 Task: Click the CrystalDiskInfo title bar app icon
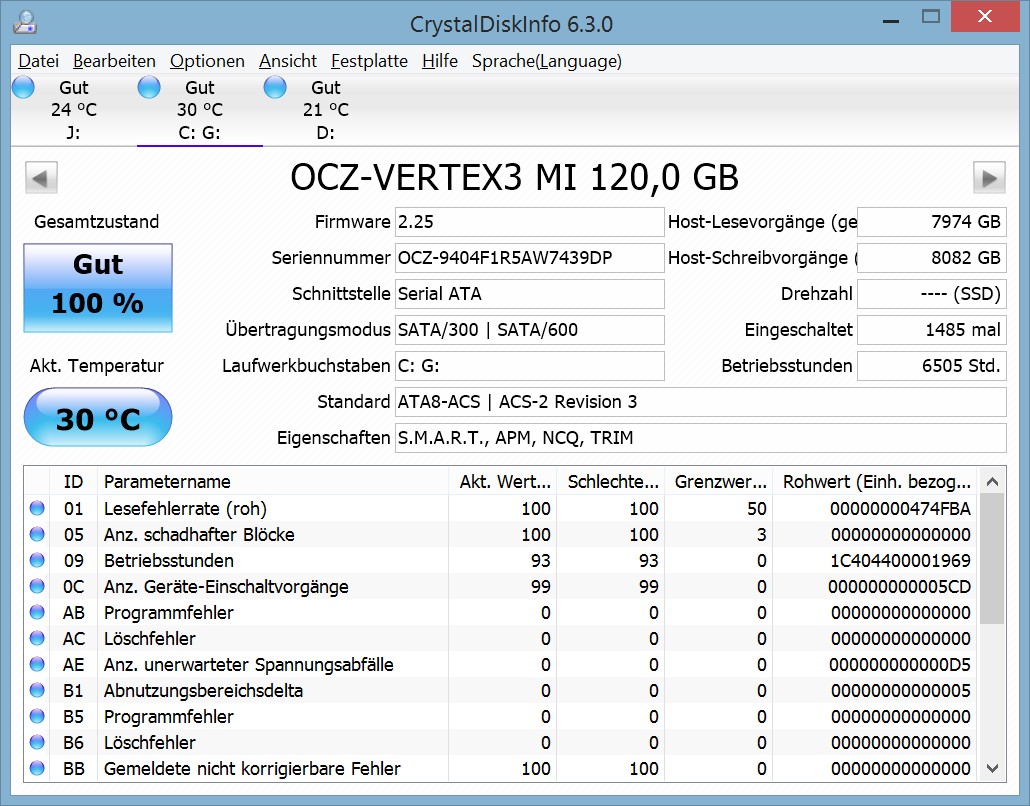tap(25, 22)
